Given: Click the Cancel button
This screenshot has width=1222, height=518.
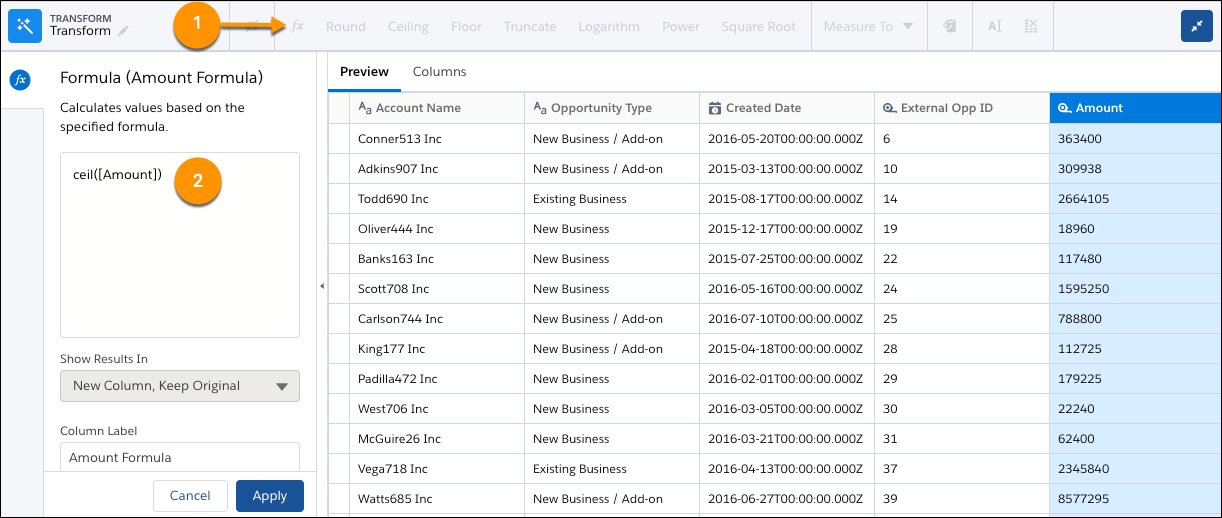Looking at the screenshot, I should (x=190, y=495).
